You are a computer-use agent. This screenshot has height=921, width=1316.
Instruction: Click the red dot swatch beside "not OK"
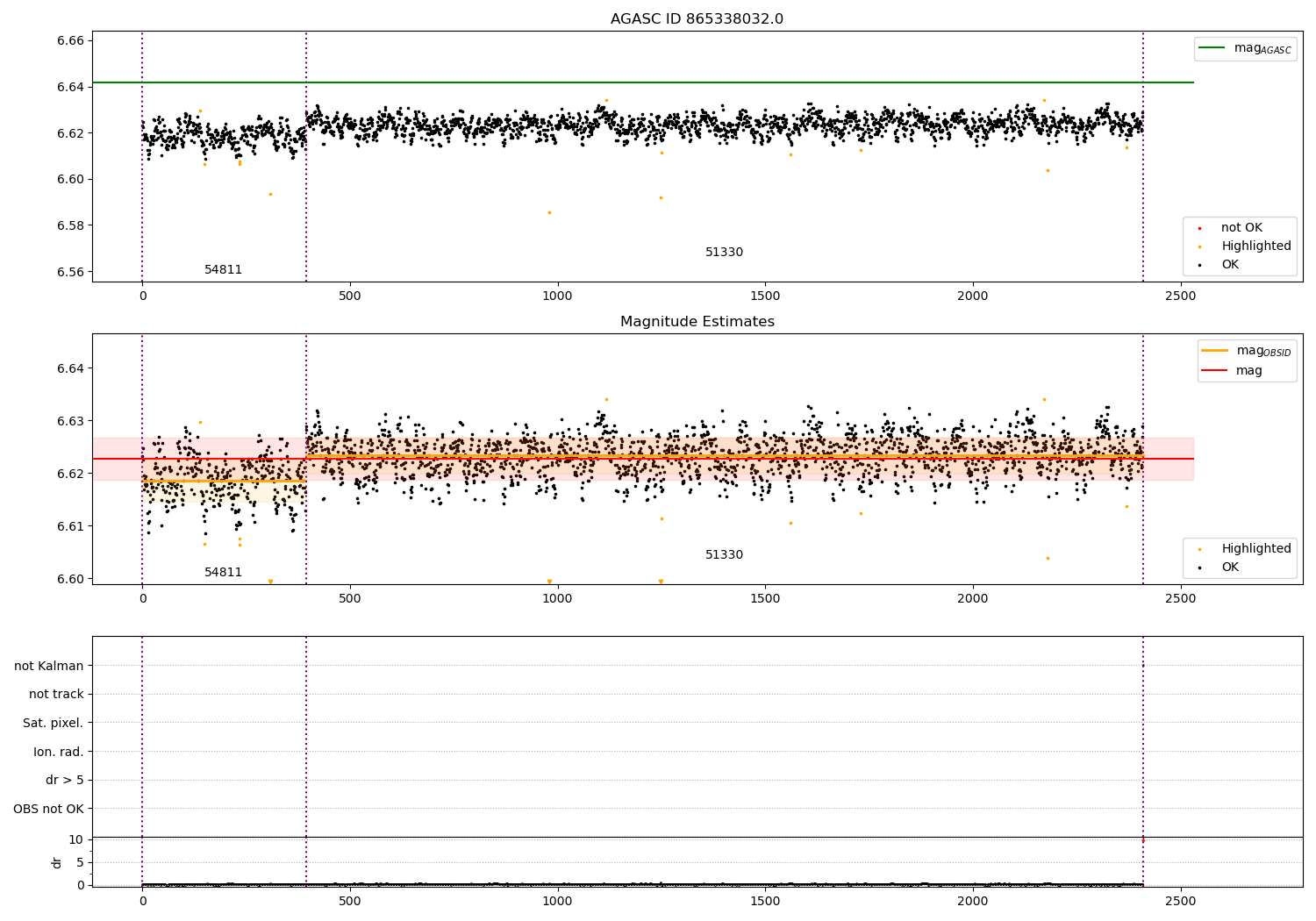(1199, 228)
